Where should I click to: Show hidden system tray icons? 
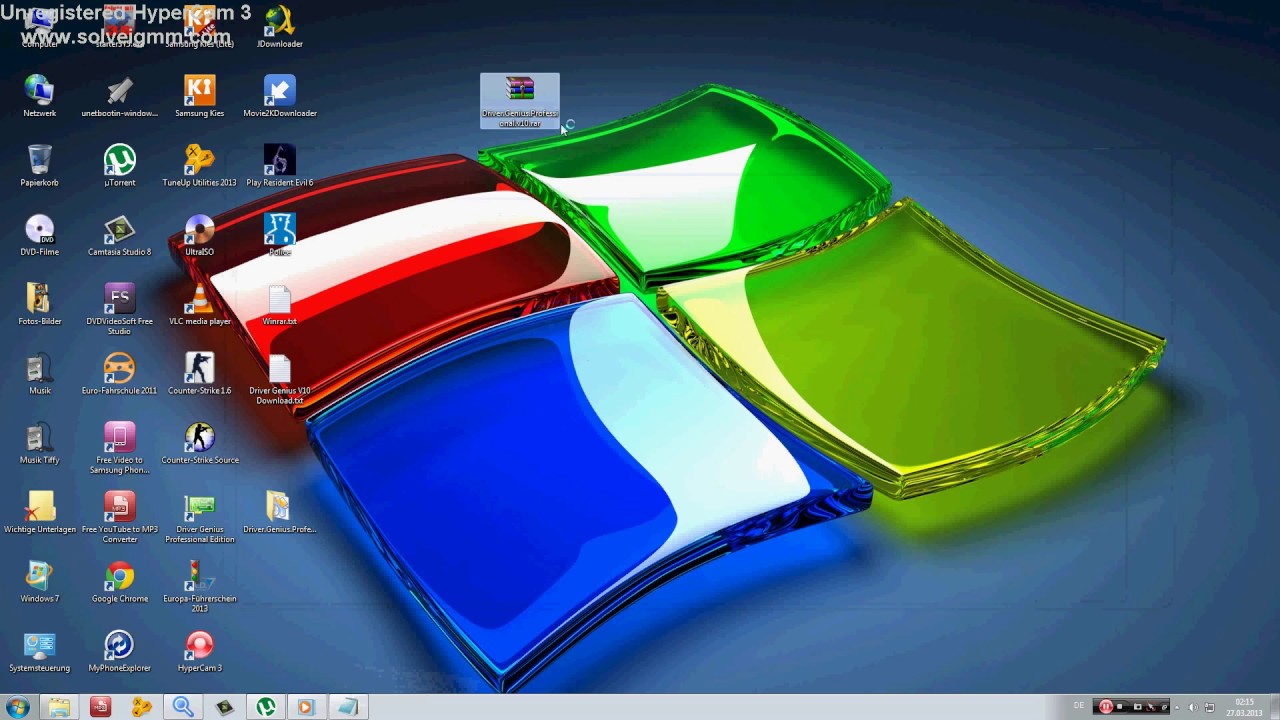(x=1177, y=707)
